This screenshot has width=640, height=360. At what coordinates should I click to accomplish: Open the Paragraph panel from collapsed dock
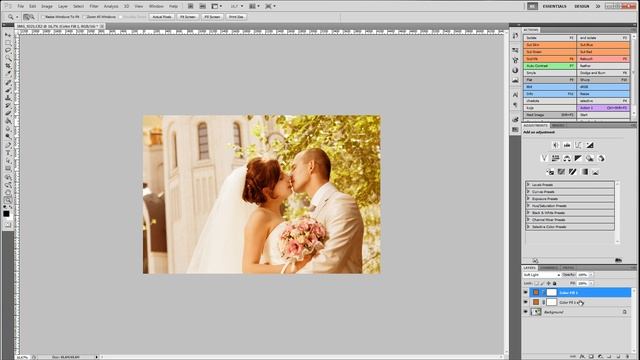pyautogui.click(x=515, y=105)
